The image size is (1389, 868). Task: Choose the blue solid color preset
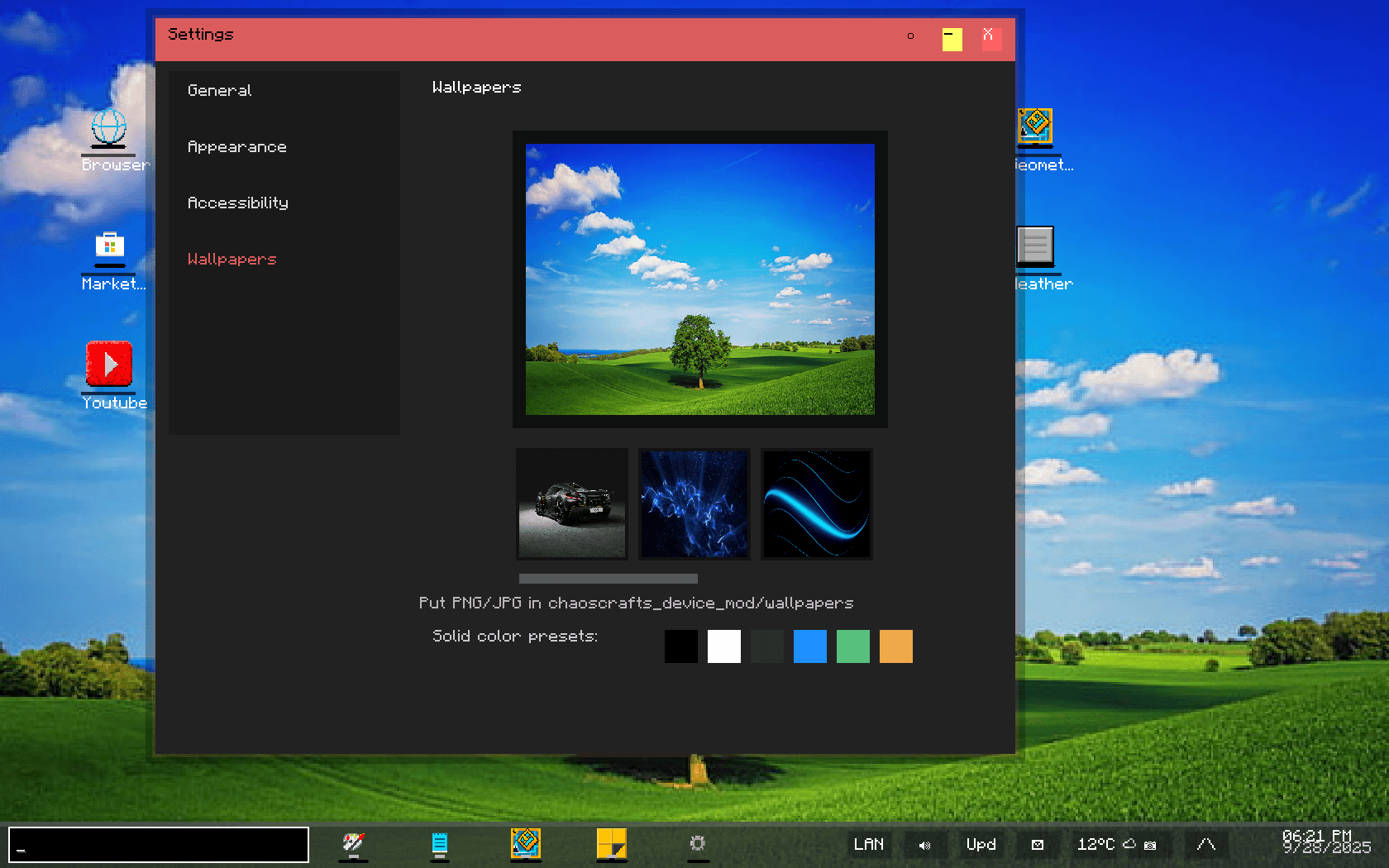(810, 646)
